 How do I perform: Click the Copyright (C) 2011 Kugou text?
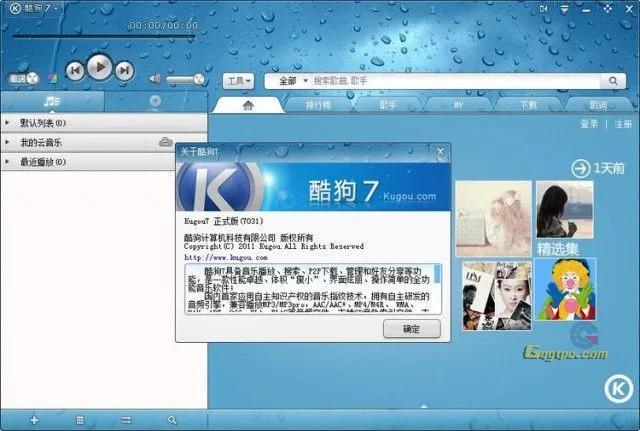273,247
